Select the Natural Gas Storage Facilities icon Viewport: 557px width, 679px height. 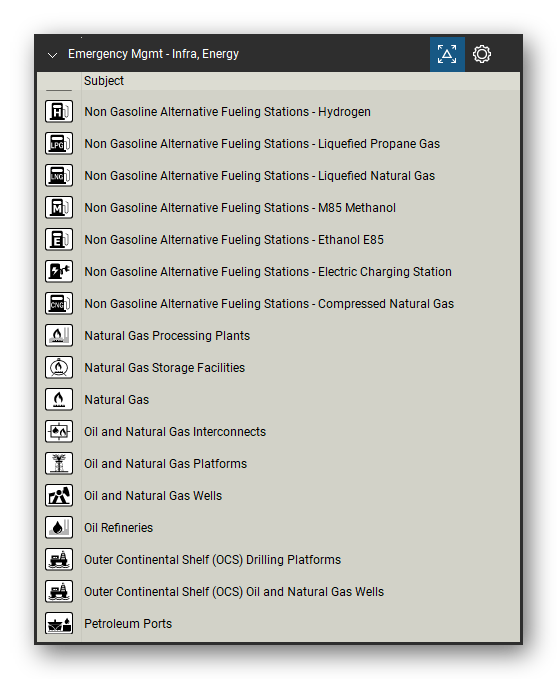click(x=59, y=368)
